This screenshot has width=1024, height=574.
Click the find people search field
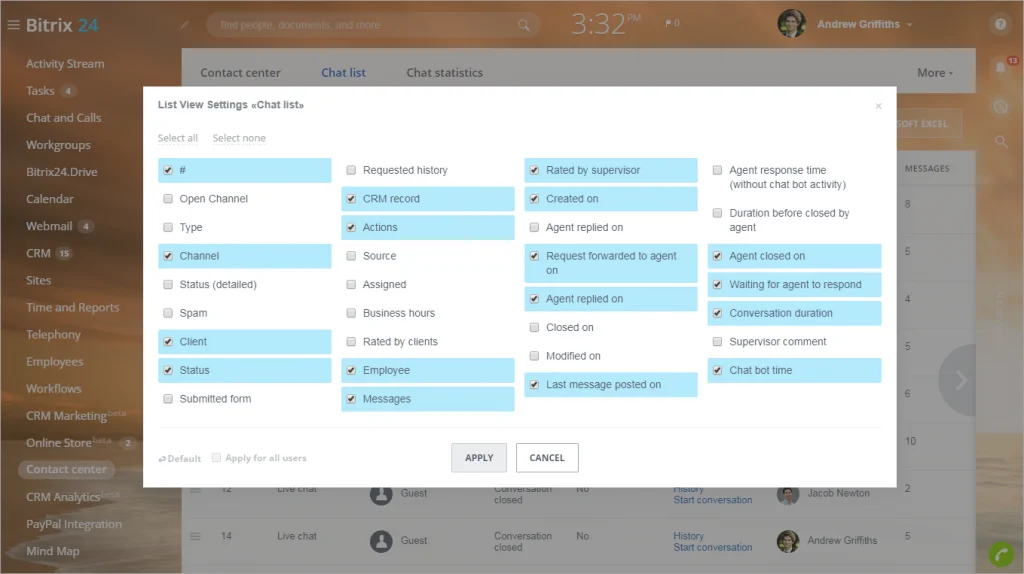coord(372,25)
